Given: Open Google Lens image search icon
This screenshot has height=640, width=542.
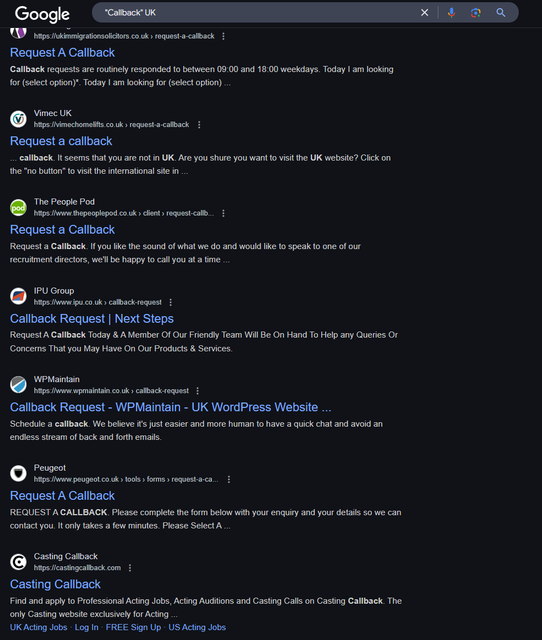Looking at the screenshot, I should point(475,13).
